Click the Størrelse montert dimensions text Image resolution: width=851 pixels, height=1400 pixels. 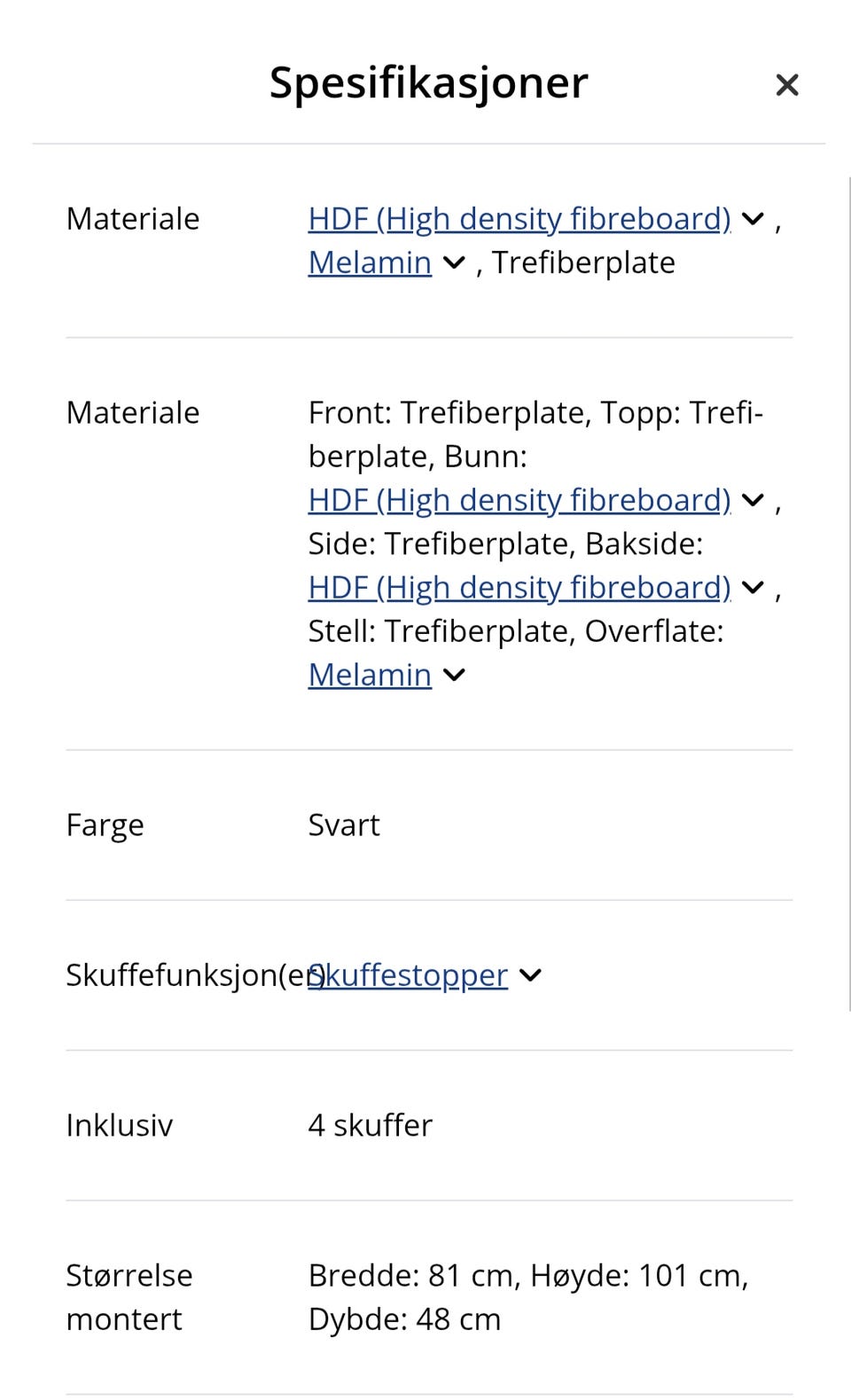point(529,1296)
